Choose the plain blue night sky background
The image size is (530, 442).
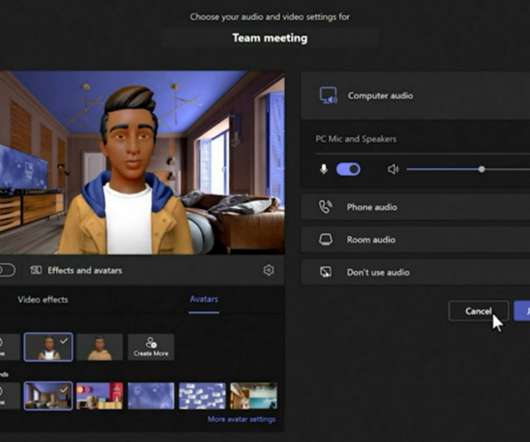pos(151,396)
